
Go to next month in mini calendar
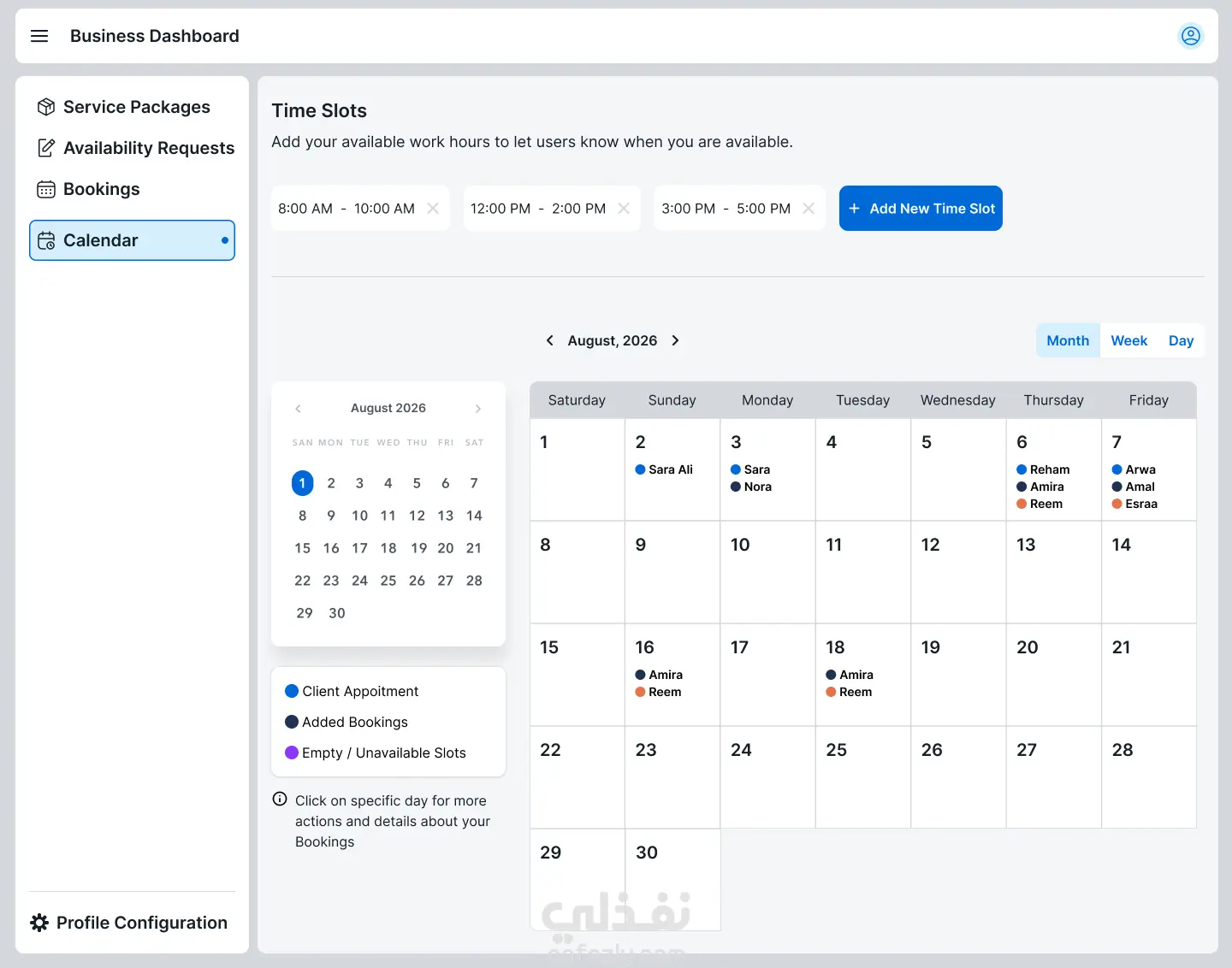(478, 409)
